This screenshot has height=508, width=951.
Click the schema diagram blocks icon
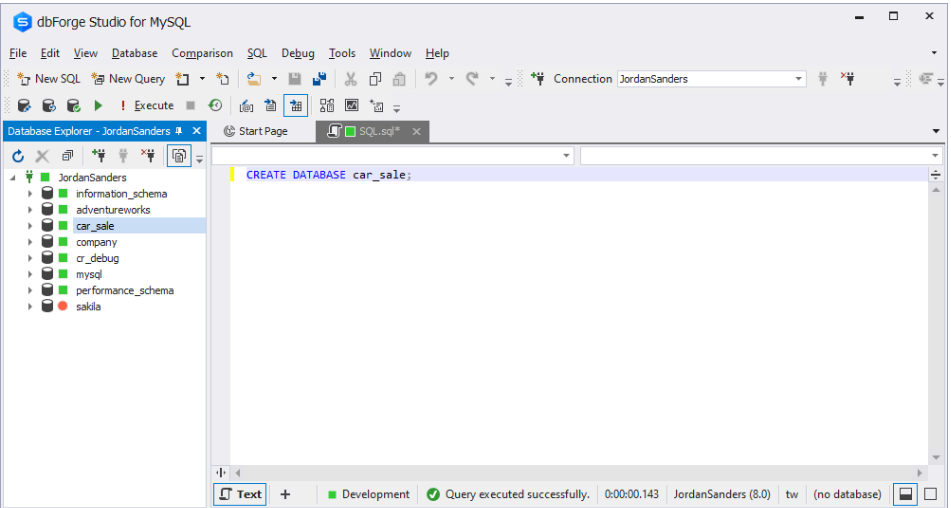(x=327, y=106)
